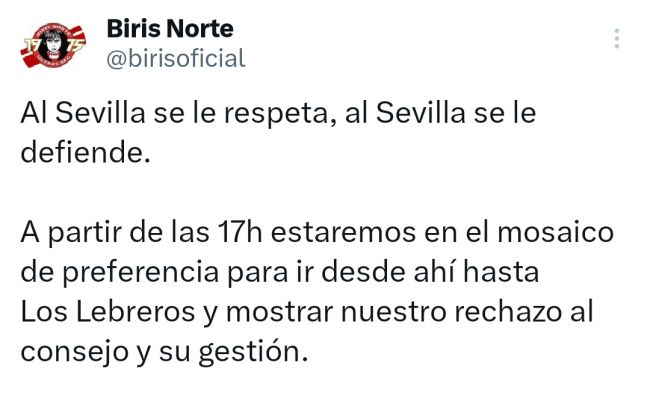Click the "Los Lebreros" text
Screen dimensions: 650x398
pyautogui.click(x=107, y=312)
